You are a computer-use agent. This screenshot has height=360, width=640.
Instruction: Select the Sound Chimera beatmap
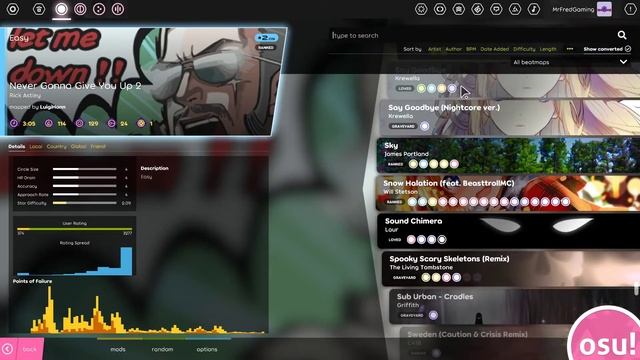point(509,231)
